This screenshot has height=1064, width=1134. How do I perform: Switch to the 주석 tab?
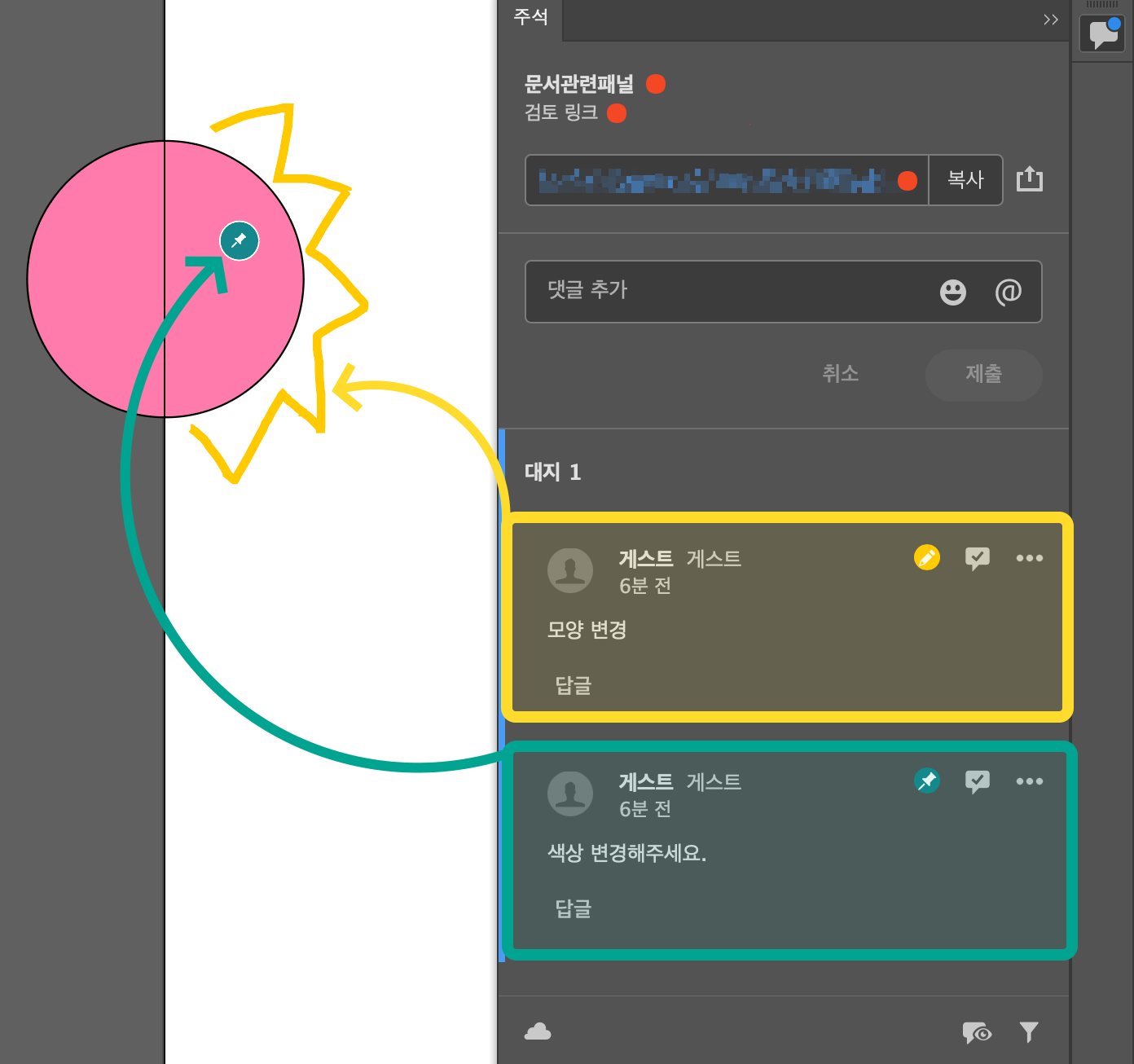point(530,18)
